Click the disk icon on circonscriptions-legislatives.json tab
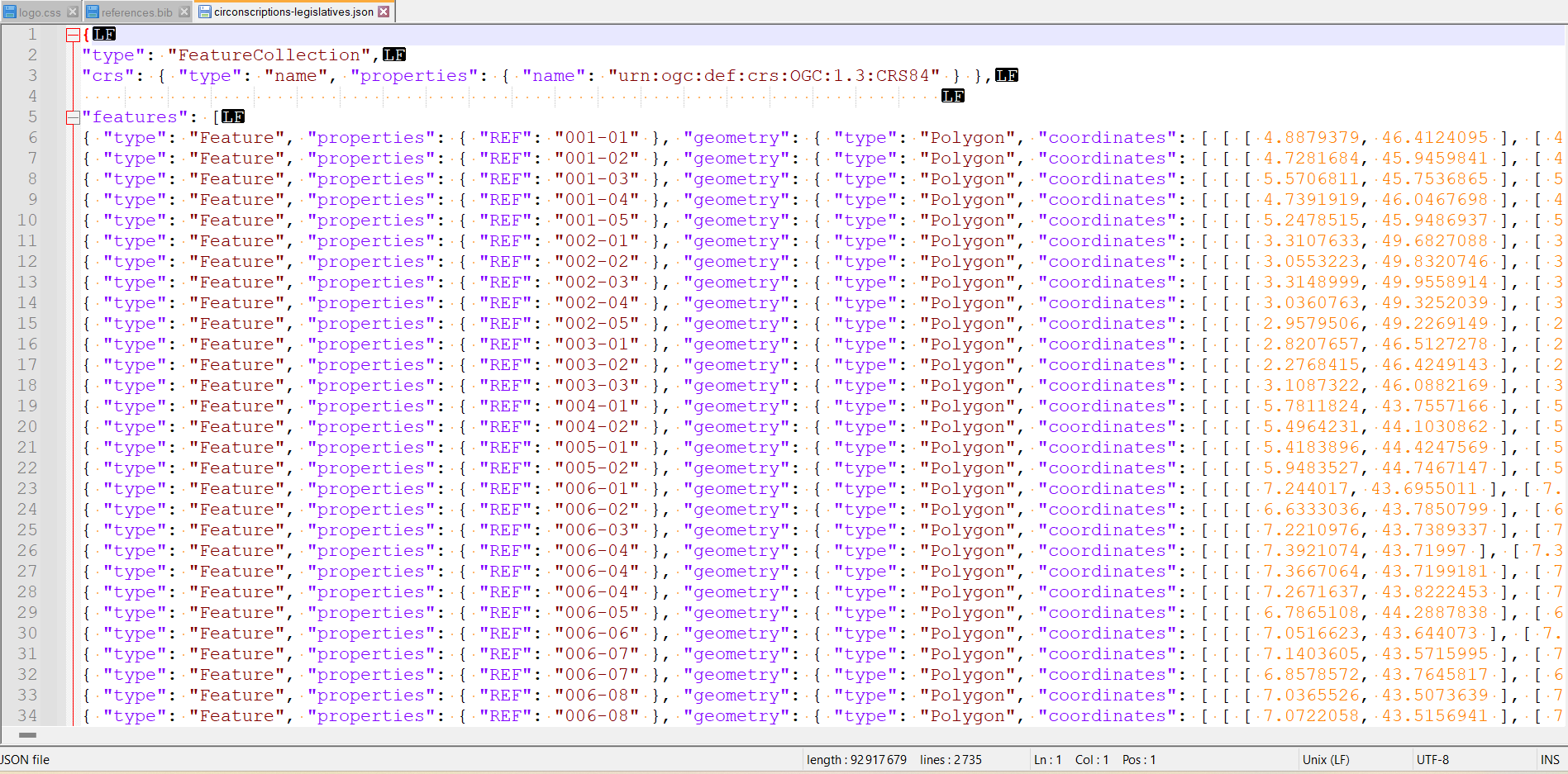The width and height of the screenshot is (1568, 774). point(205,12)
